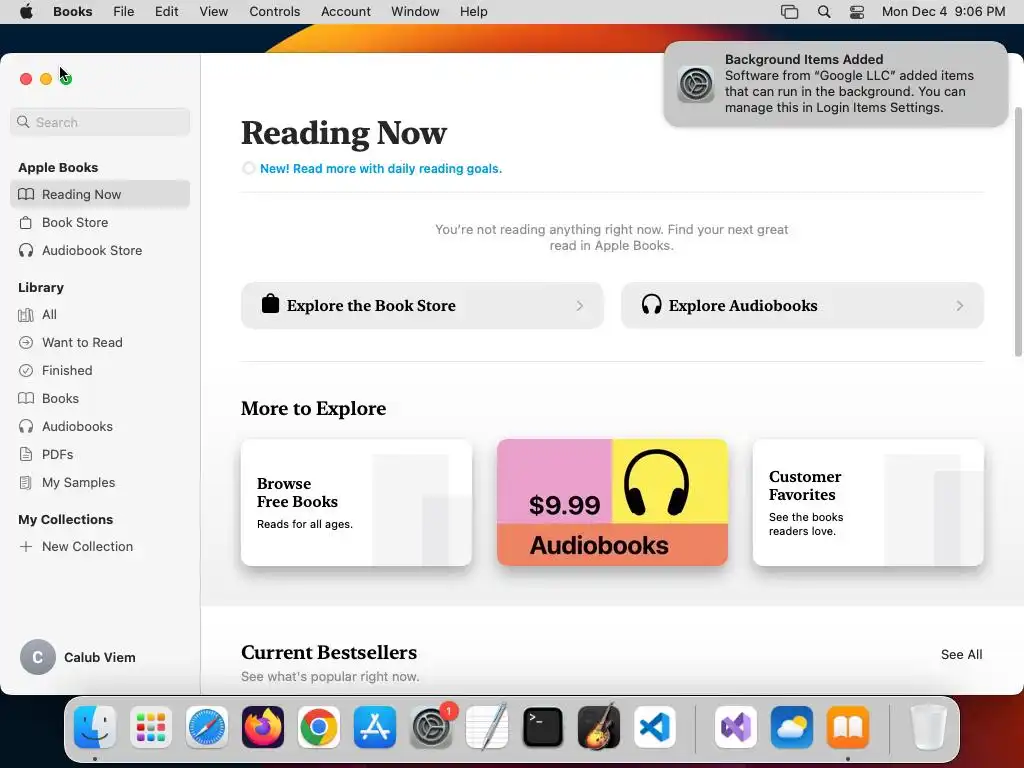Open the Edit menu
The height and width of the screenshot is (768, 1024).
167,12
